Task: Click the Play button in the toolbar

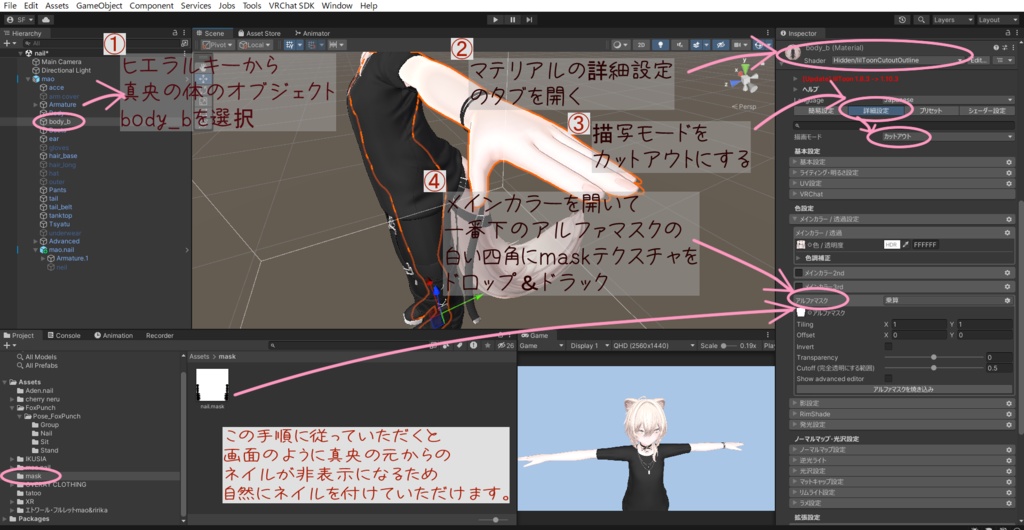Action: [496, 20]
